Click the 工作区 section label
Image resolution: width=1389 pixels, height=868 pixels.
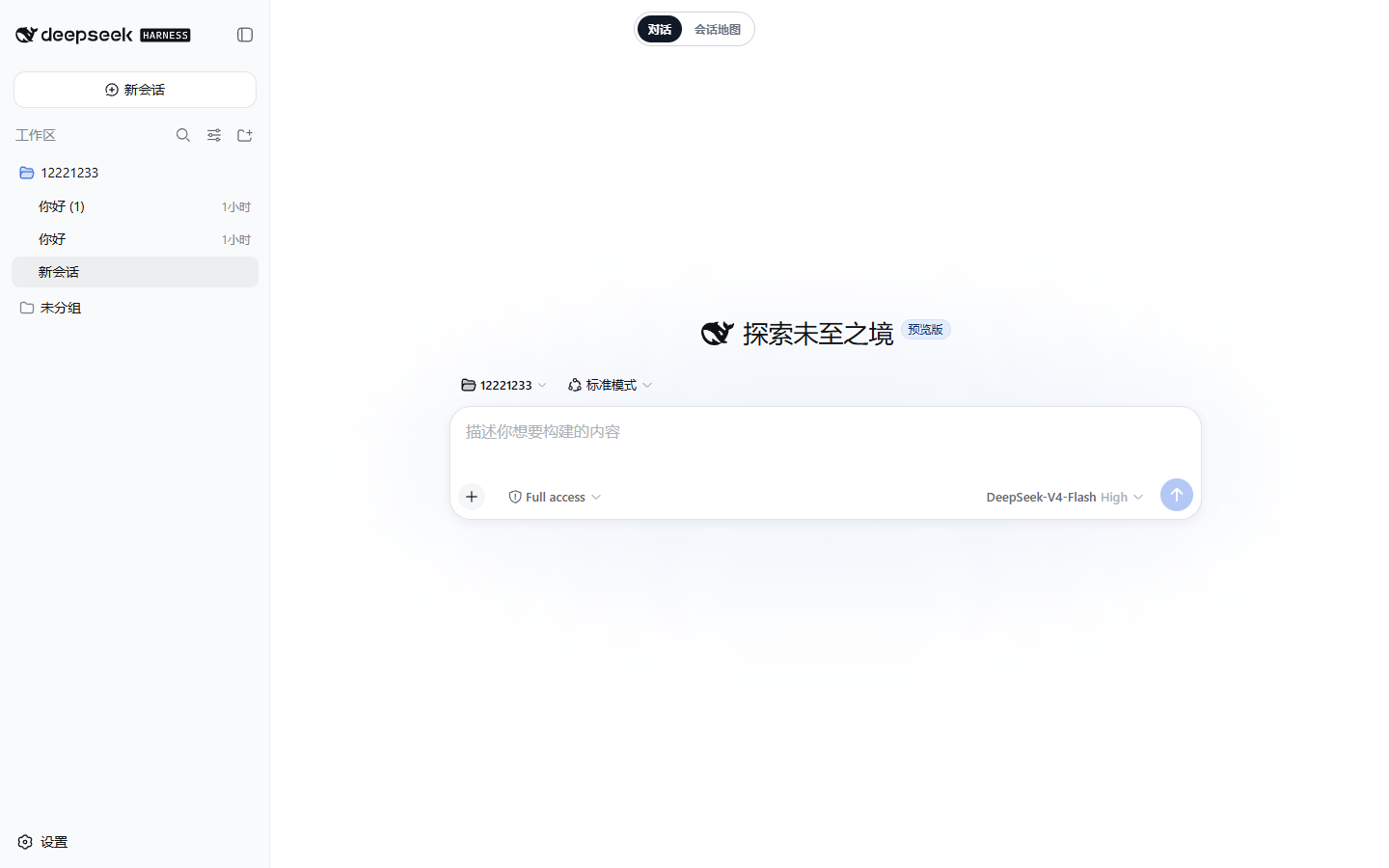pos(36,135)
